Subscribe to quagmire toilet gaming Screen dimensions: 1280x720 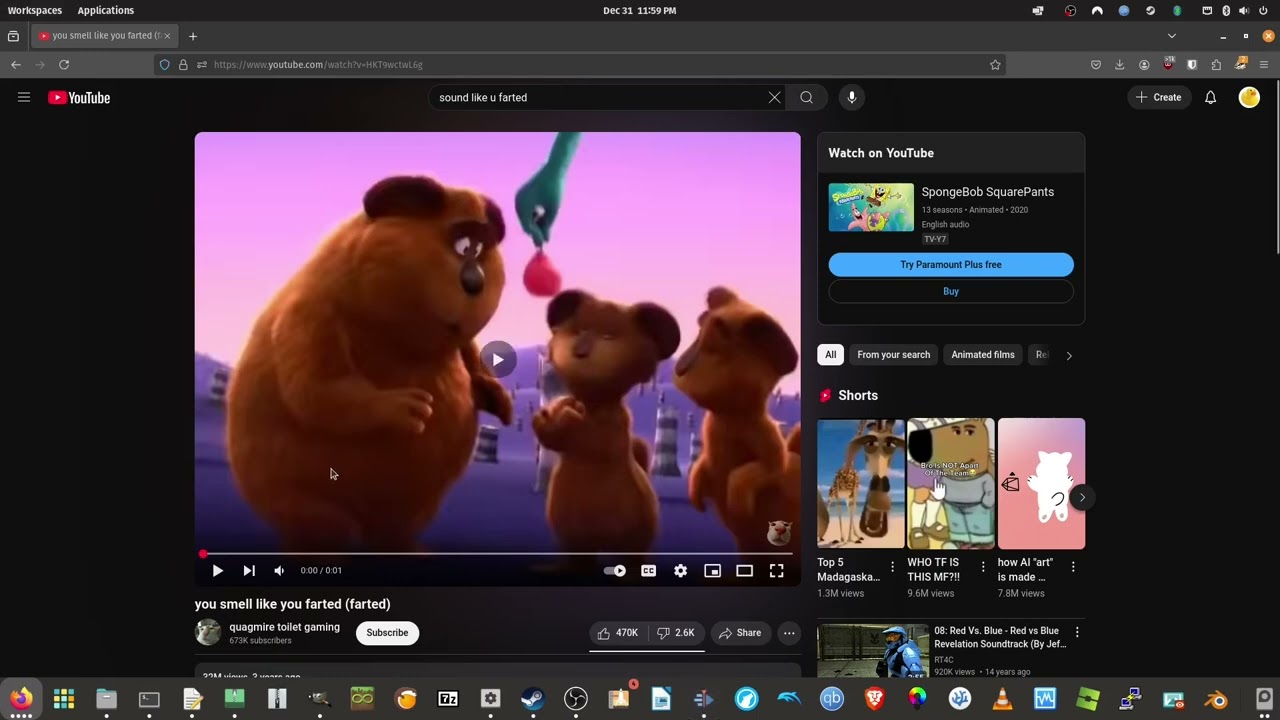click(x=387, y=633)
